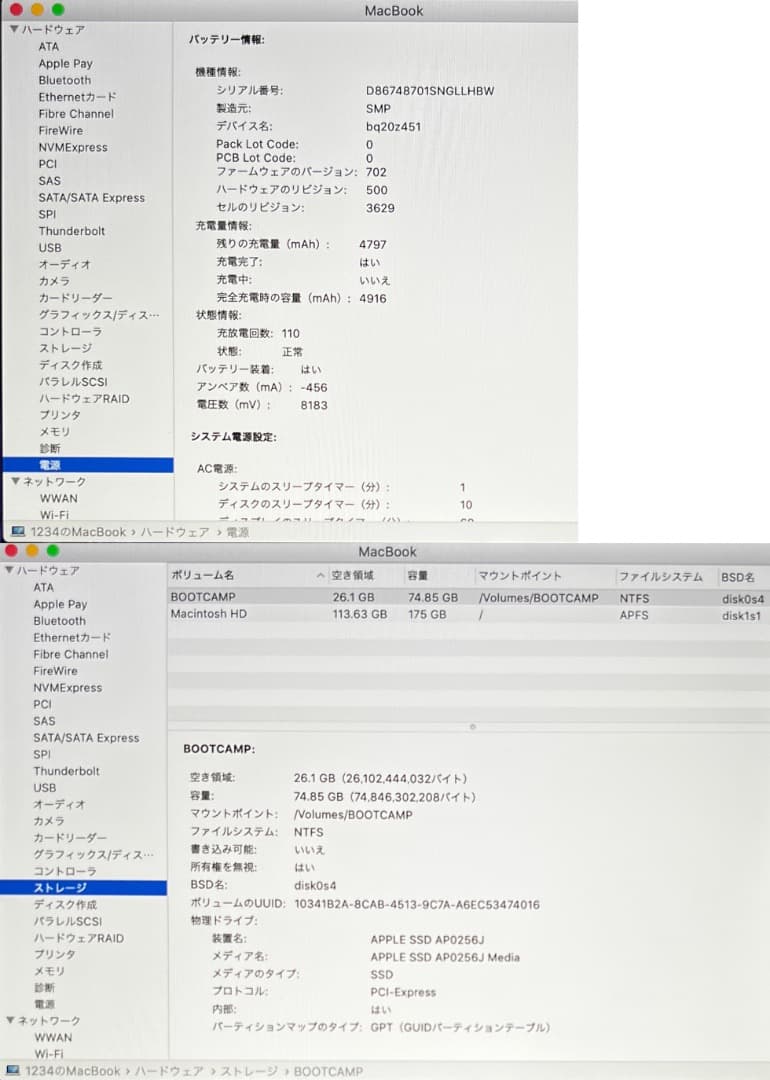Select 診断 in top window sidebar
Viewport: 770px width, 1080px height.
click(x=50, y=448)
